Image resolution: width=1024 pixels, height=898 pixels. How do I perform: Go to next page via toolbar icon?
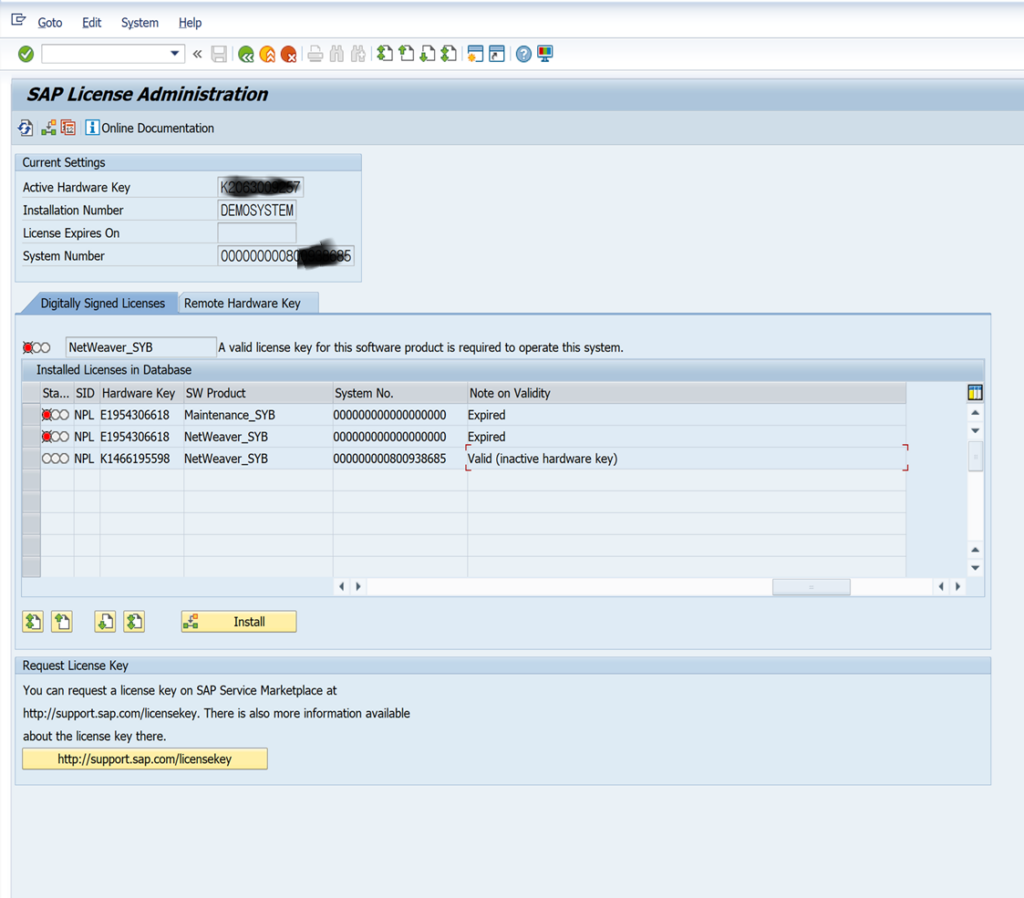coord(427,54)
